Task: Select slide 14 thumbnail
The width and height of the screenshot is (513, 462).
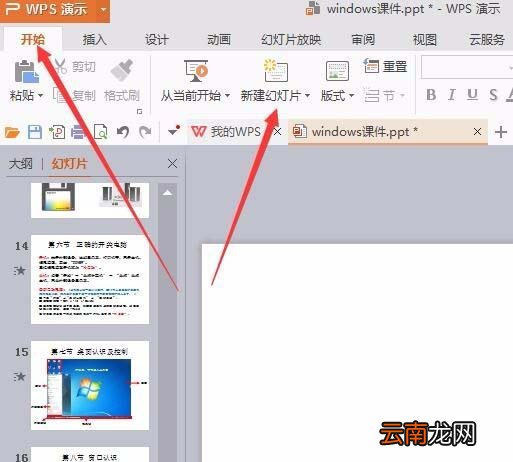Action: click(90, 279)
